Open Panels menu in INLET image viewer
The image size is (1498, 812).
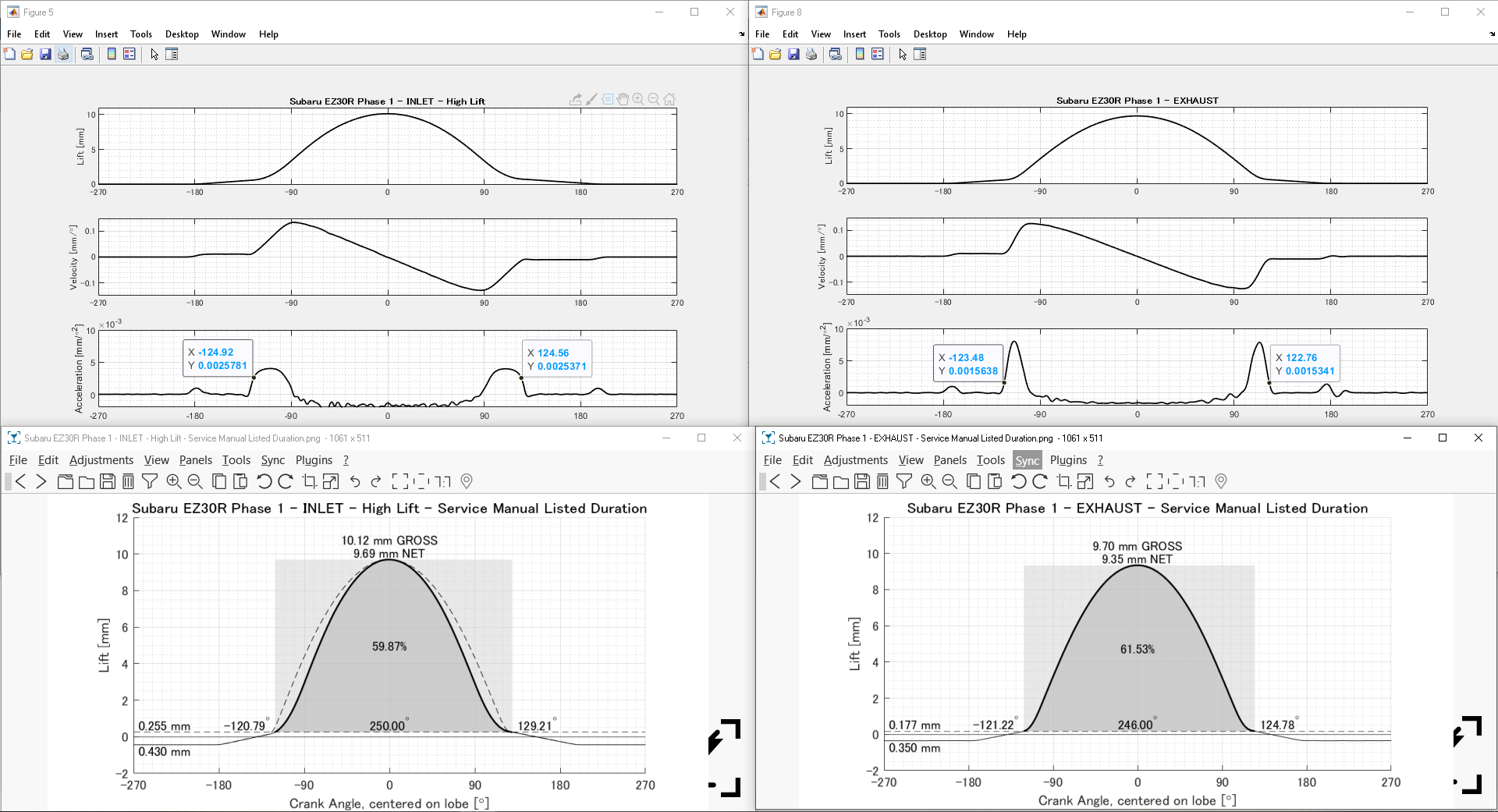click(x=196, y=460)
